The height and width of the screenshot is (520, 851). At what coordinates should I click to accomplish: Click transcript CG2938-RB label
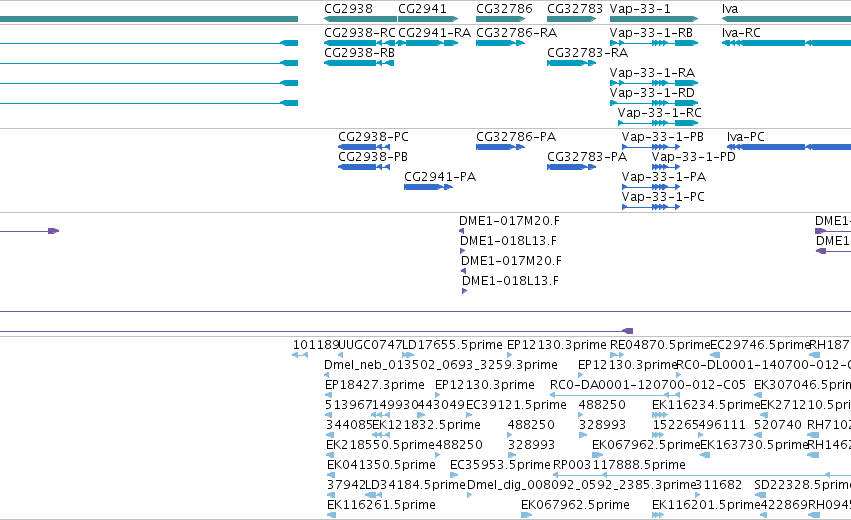[359, 53]
